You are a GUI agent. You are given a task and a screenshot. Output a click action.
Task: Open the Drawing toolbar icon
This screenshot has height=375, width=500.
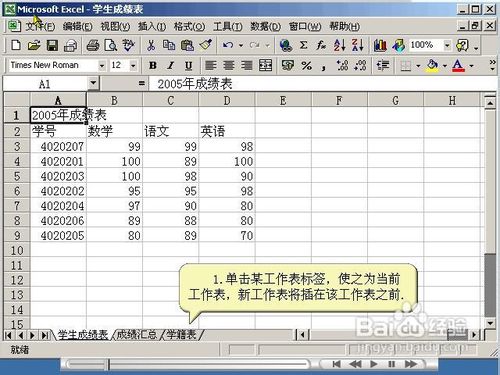[x=398, y=45]
